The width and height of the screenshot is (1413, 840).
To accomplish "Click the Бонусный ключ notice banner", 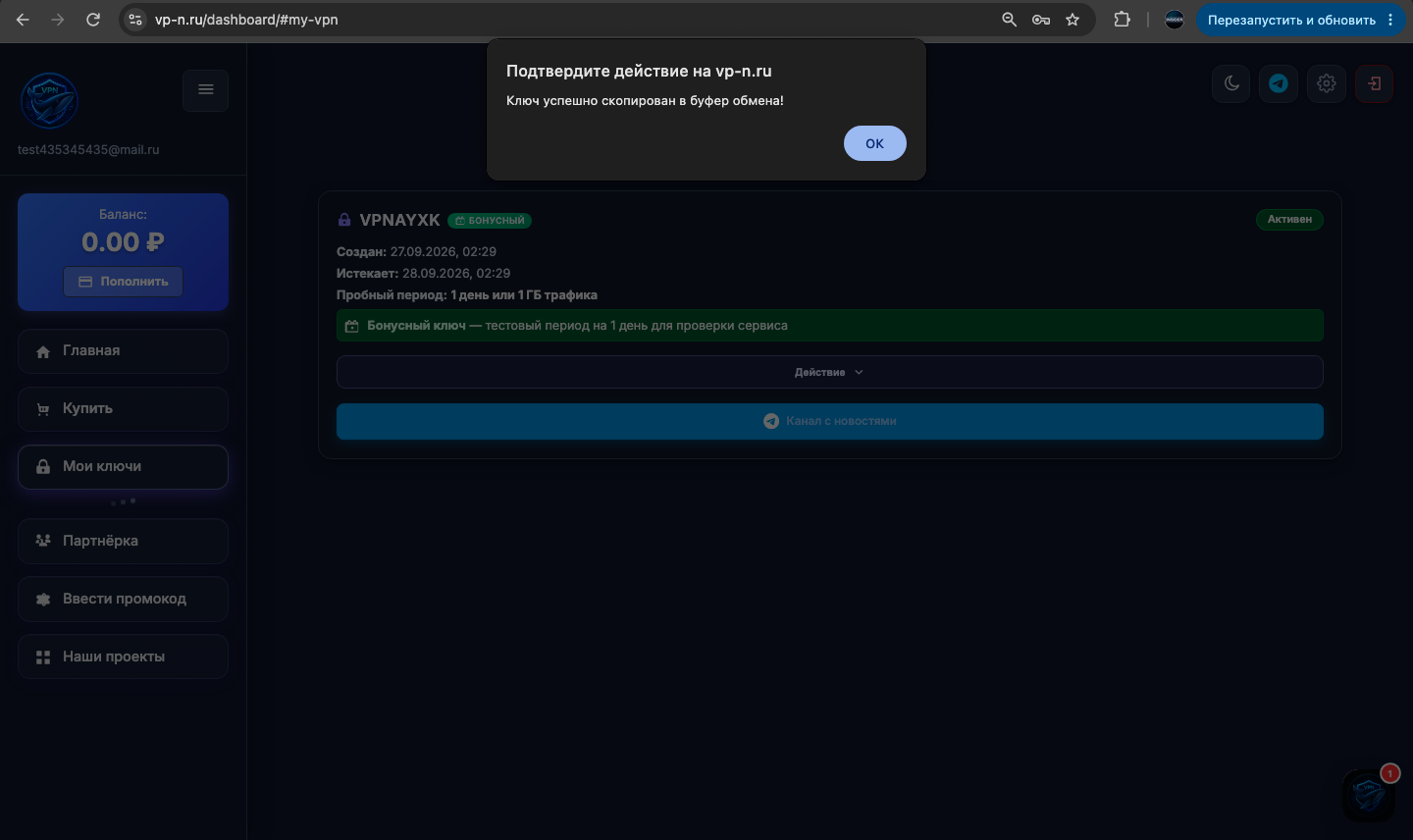I will pyautogui.click(x=829, y=326).
